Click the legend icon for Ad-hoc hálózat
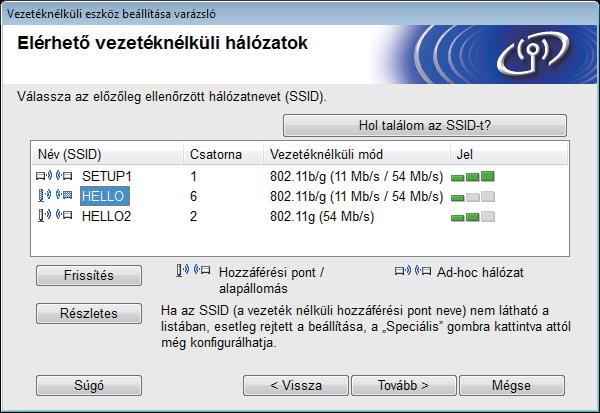 [x=413, y=271]
